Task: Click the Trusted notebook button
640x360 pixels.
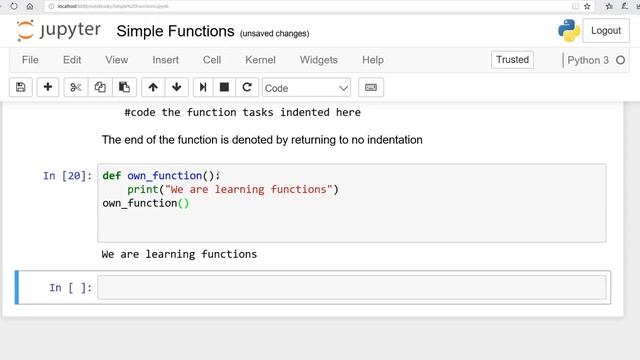Action: pyautogui.click(x=512, y=60)
